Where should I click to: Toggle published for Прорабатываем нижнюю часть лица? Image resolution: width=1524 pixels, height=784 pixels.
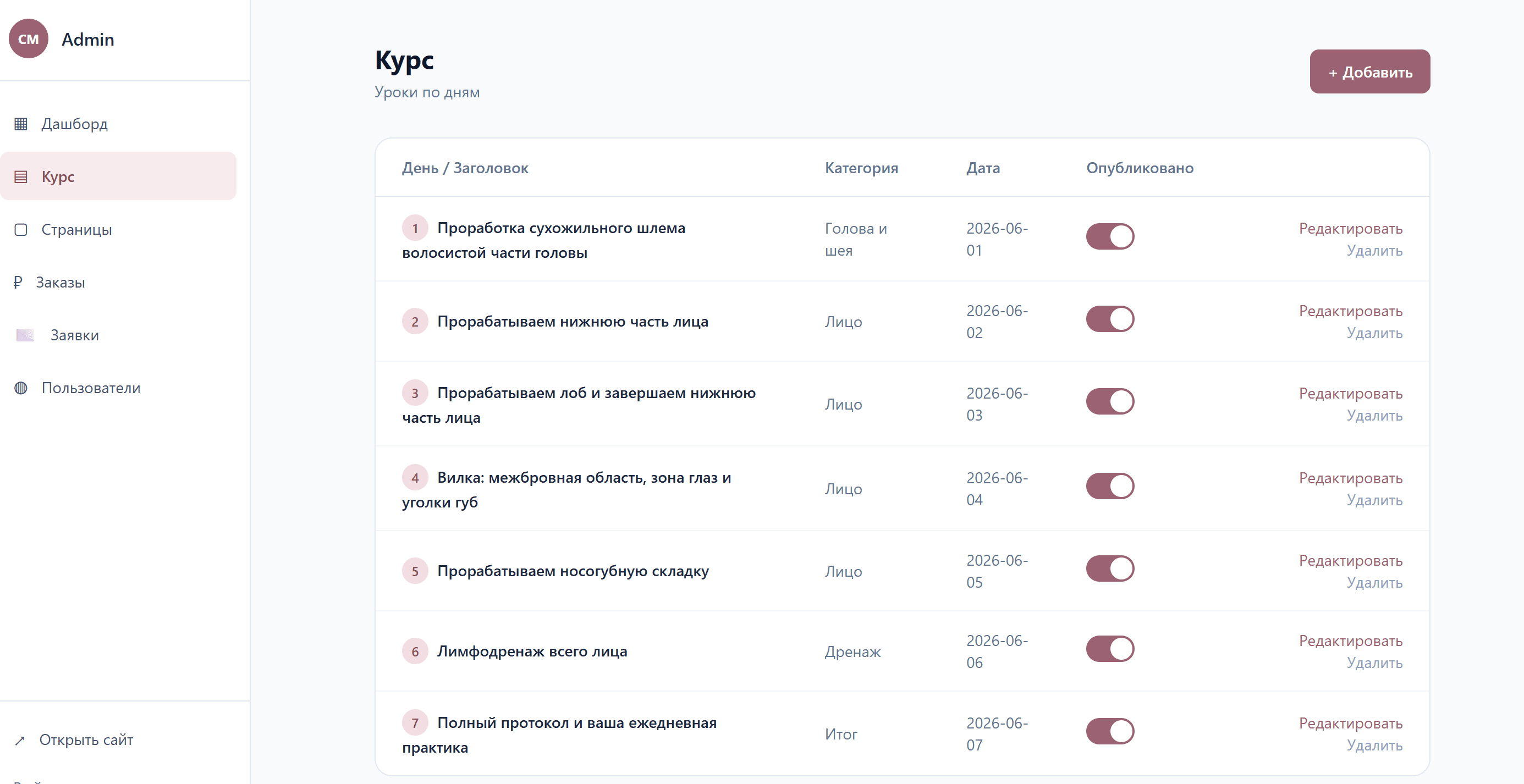tap(1110, 319)
